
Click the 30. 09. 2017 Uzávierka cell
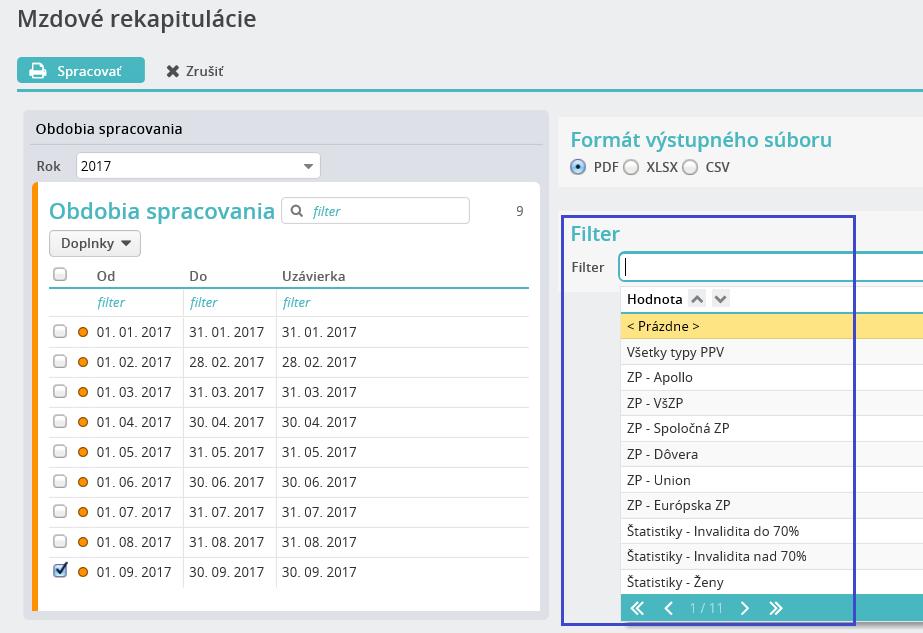coord(319,572)
